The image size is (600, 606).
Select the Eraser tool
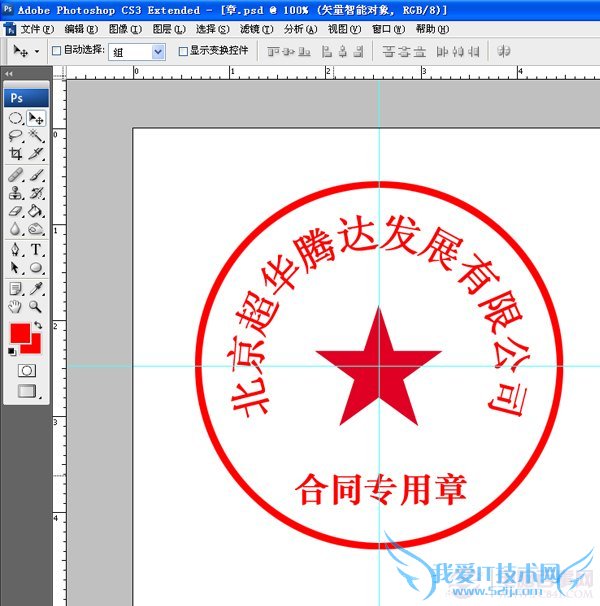[x=15, y=211]
